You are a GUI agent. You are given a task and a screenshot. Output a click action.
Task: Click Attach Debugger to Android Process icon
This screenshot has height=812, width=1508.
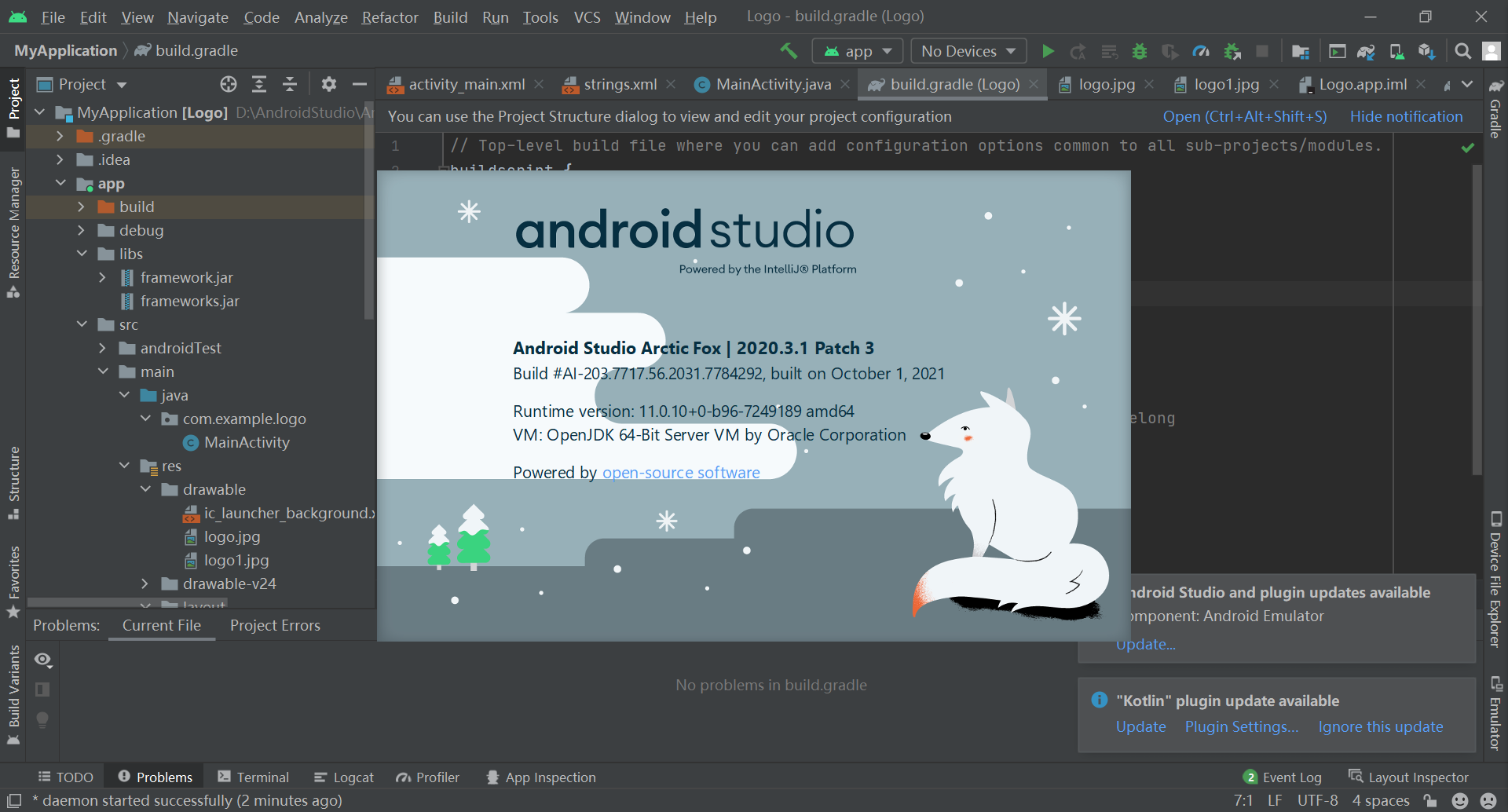1232,51
